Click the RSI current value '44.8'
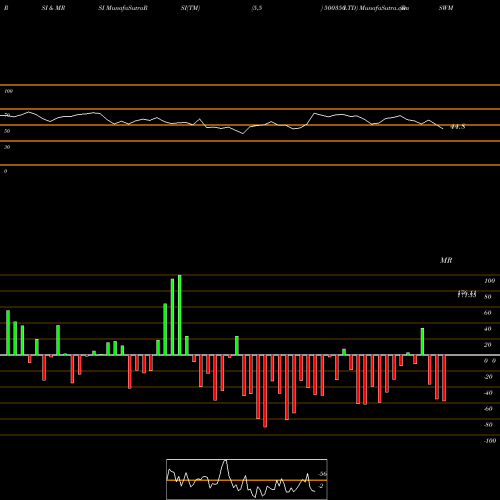The height and width of the screenshot is (500, 500). (x=457, y=127)
